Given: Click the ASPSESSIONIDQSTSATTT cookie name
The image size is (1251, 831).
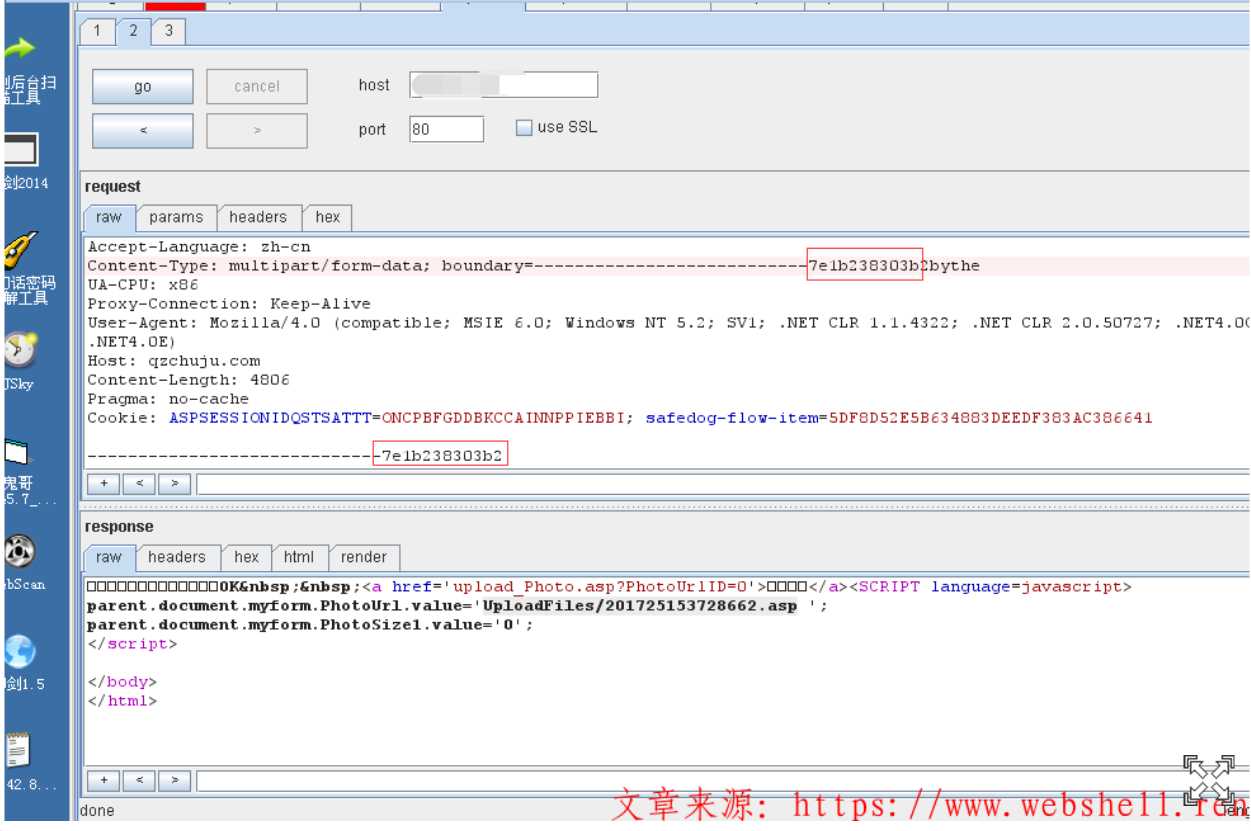Looking at the screenshot, I should (x=270, y=418).
